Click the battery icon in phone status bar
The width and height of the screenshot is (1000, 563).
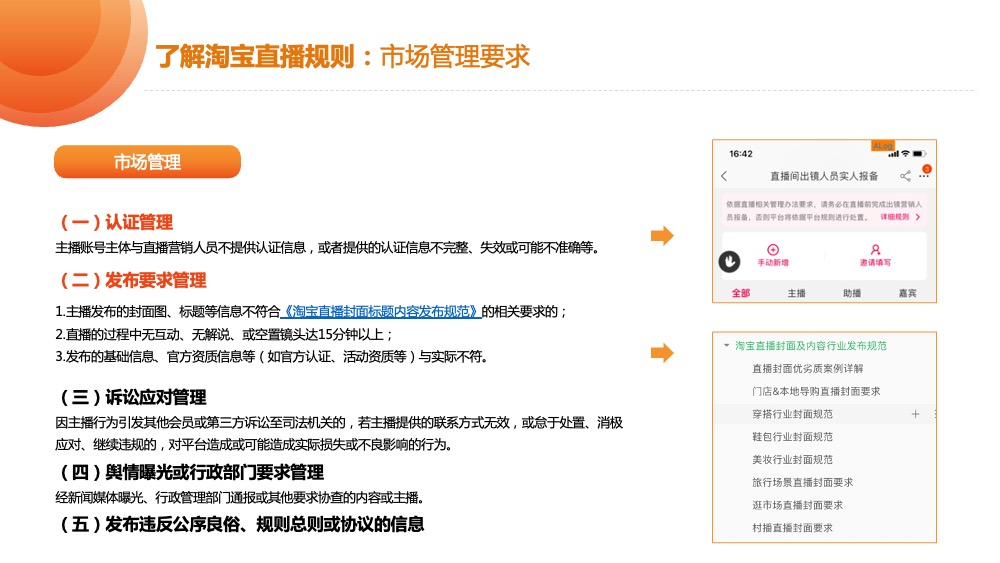[920, 154]
